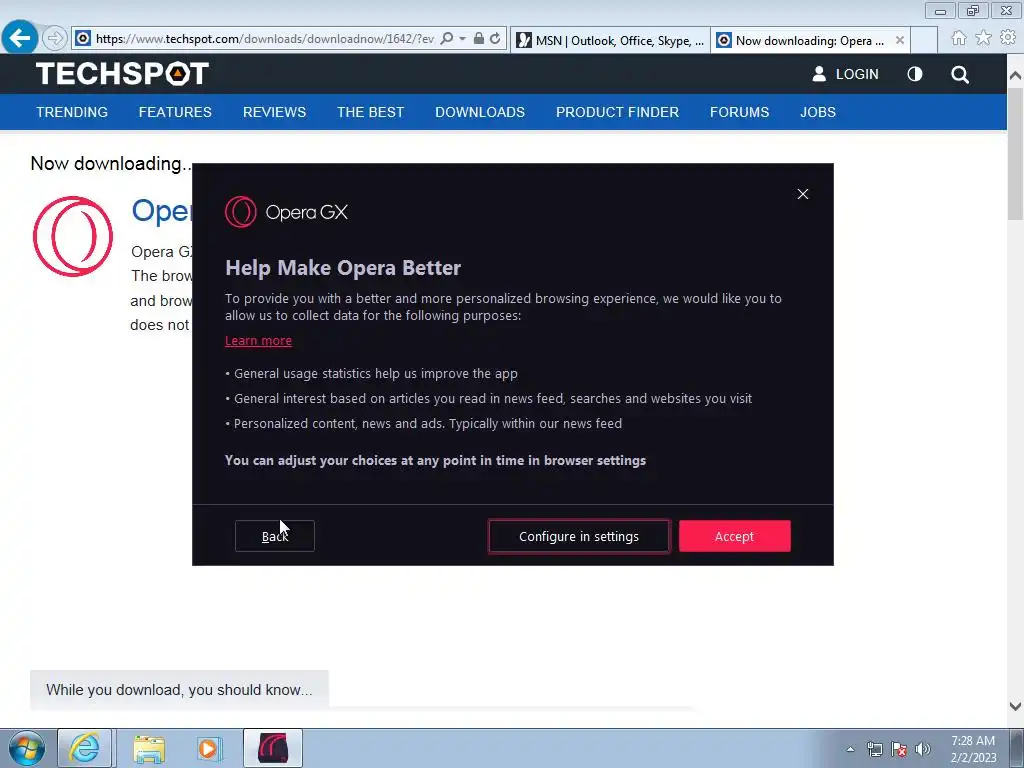Open the address bar dropdown arrow

[462, 39]
